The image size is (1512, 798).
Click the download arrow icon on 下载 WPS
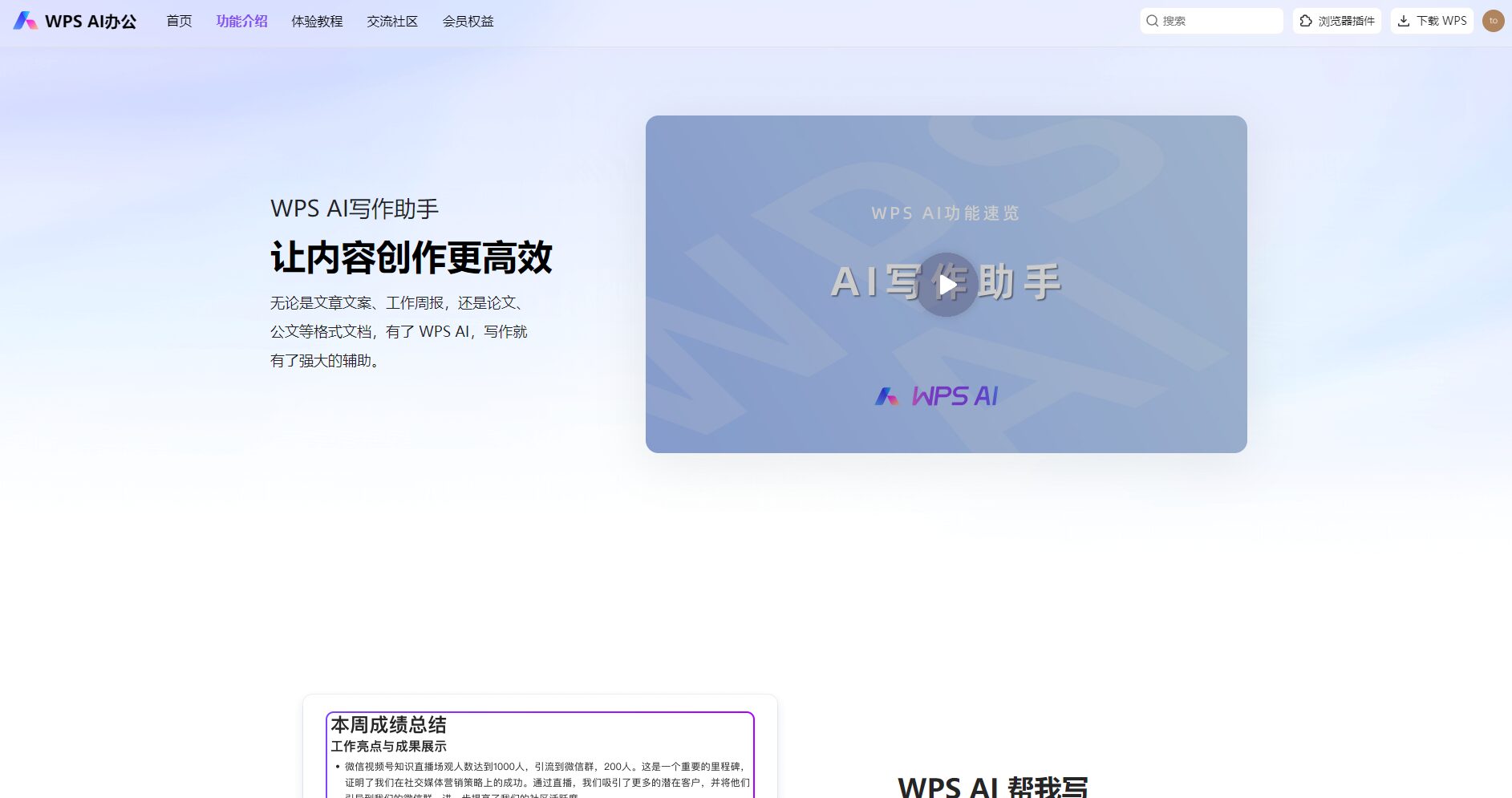[1405, 21]
